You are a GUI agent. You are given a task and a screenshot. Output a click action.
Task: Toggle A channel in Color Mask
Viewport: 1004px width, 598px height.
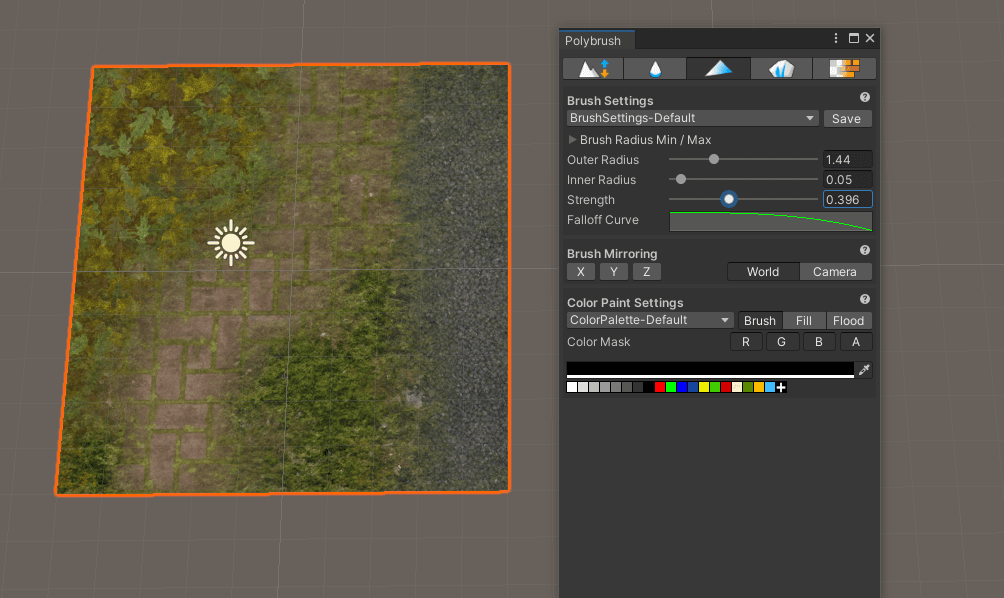click(x=855, y=342)
